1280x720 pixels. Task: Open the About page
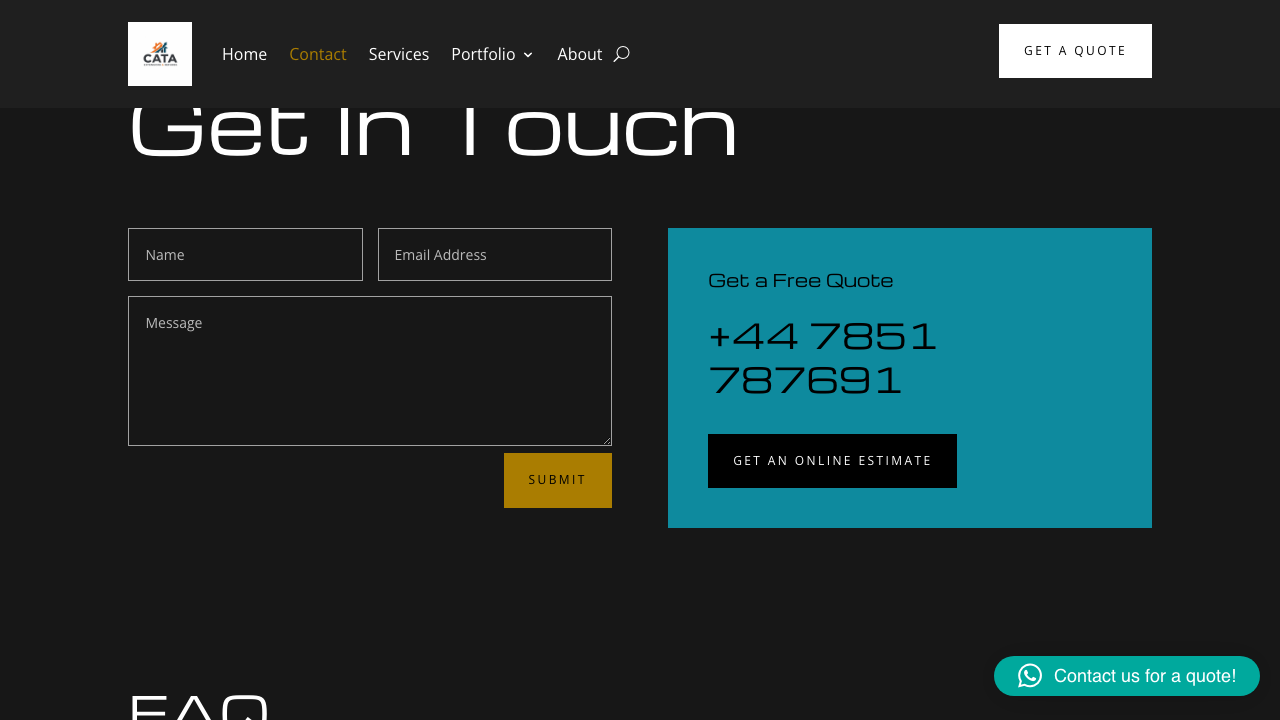pyautogui.click(x=580, y=54)
